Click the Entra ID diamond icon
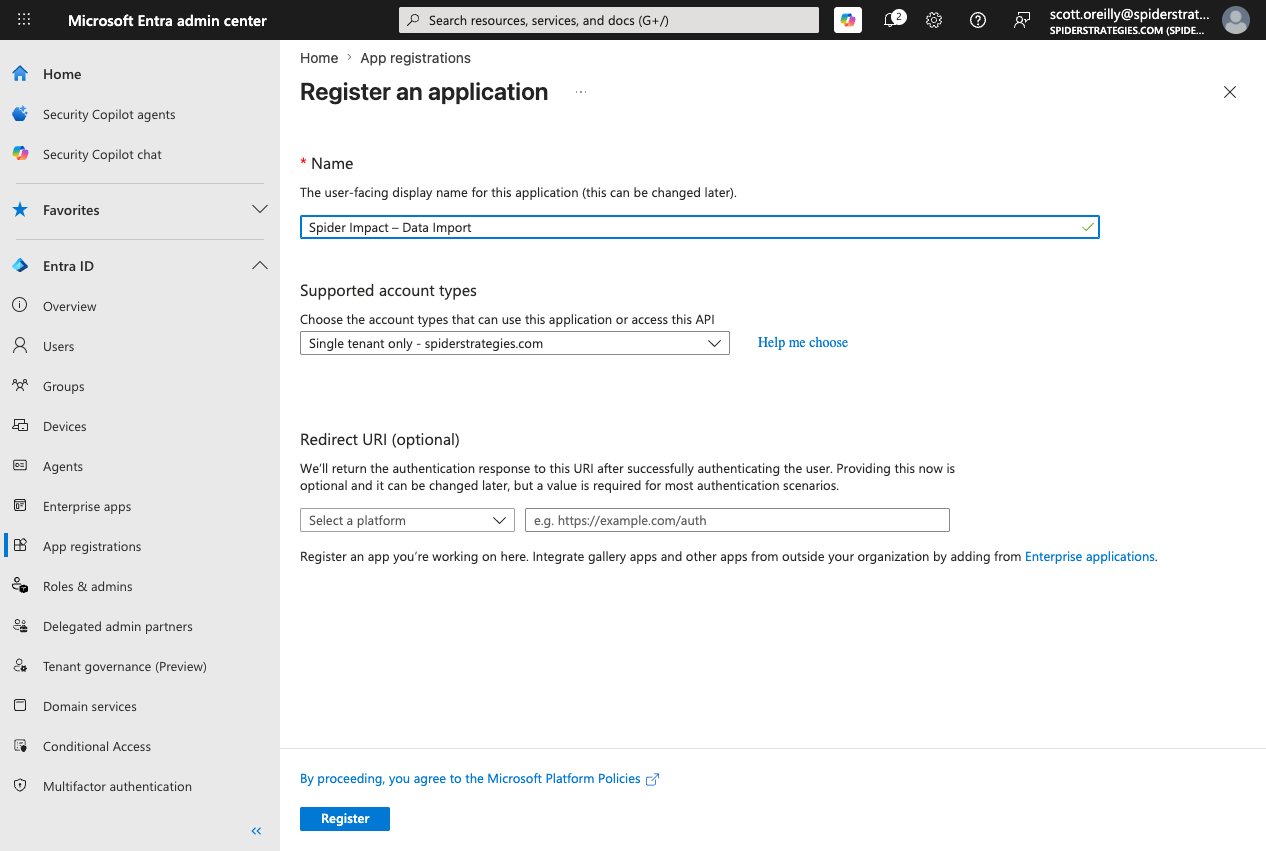Viewport: 1266px width, 851px height. (x=20, y=266)
